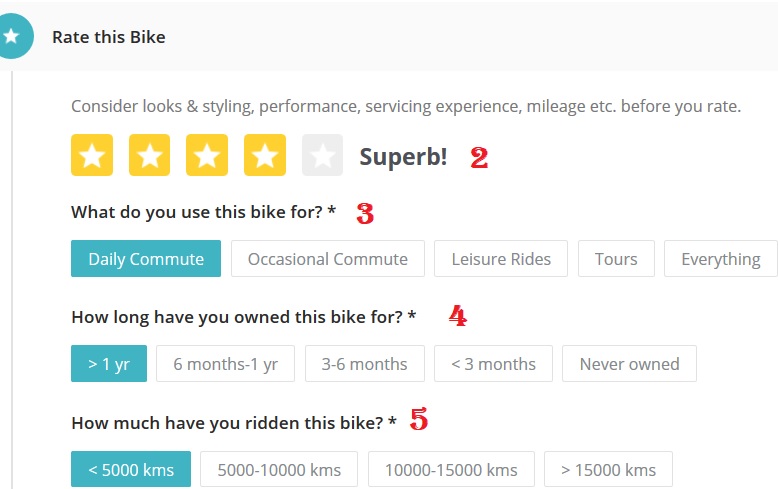Select 3-6 months ownership duration
The width and height of the screenshot is (778, 489).
click(364, 364)
